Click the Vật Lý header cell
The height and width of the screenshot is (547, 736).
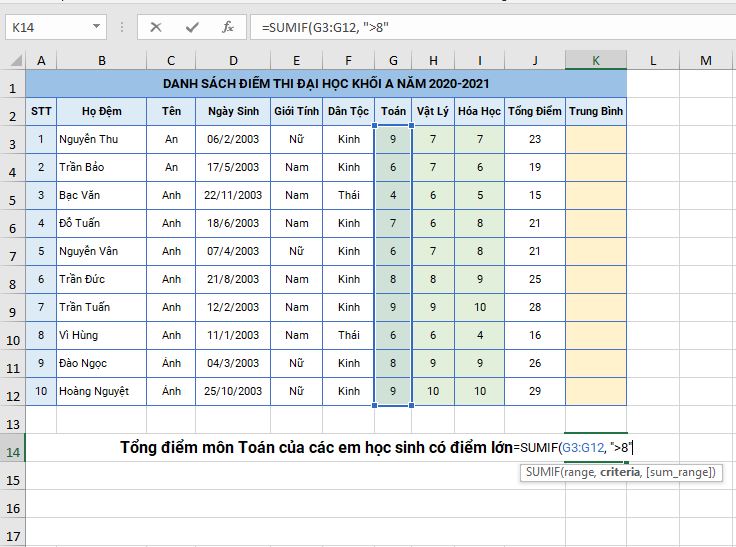tap(433, 112)
